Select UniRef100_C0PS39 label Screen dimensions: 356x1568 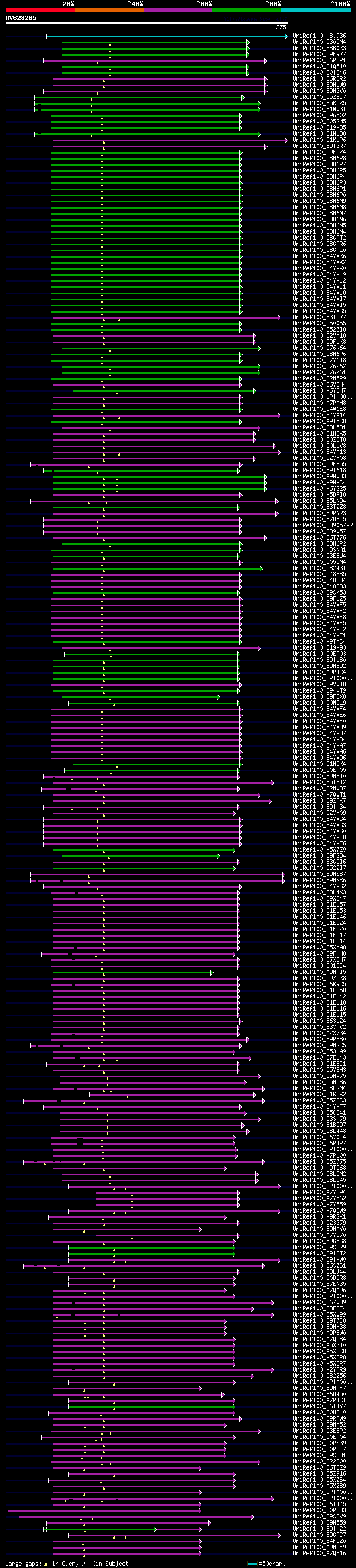pos(319,1443)
